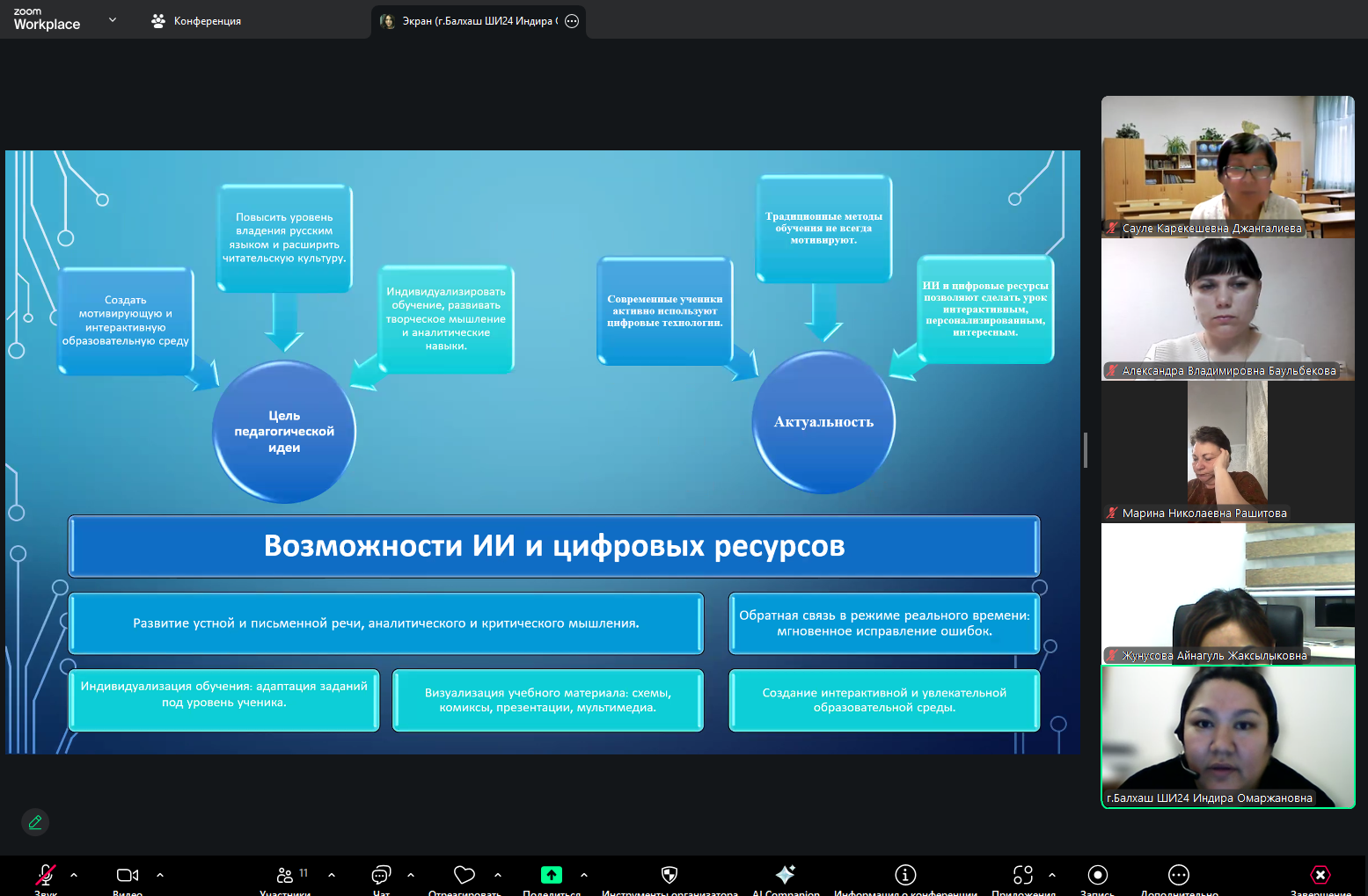Expand video options arrow next to camera
The height and width of the screenshot is (896, 1368).
[160, 875]
